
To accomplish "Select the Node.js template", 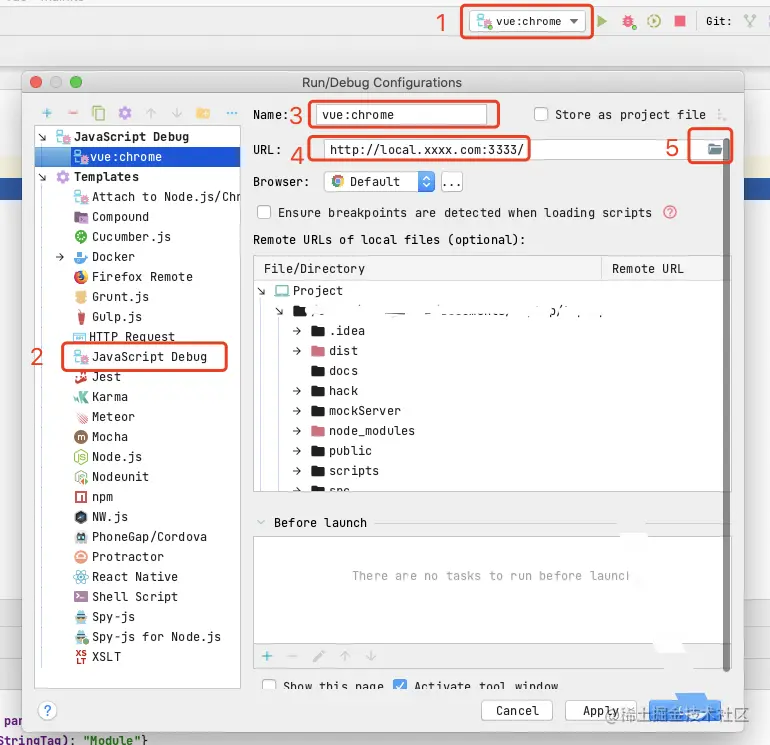I will coord(108,457).
